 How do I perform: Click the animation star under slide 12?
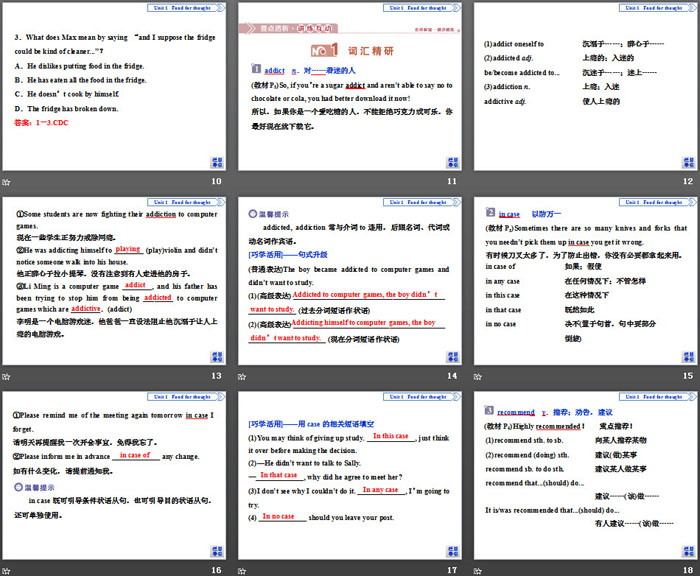(478, 181)
